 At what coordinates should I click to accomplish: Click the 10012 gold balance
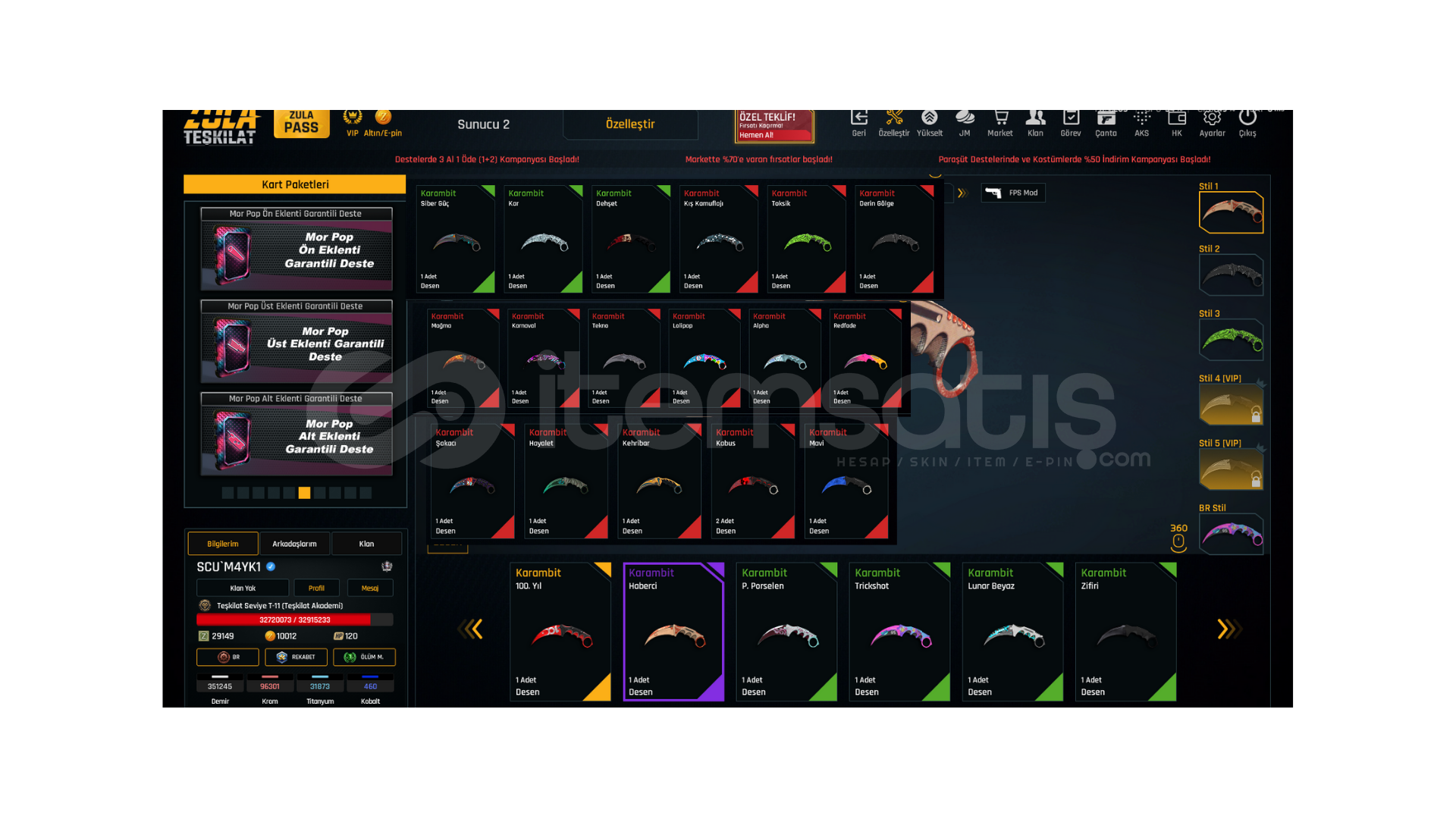pos(281,636)
